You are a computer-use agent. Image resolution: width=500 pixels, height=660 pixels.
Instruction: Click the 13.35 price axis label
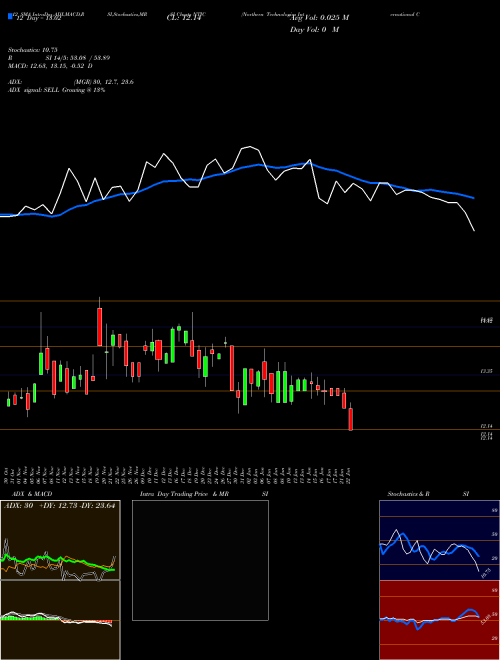pos(487,371)
